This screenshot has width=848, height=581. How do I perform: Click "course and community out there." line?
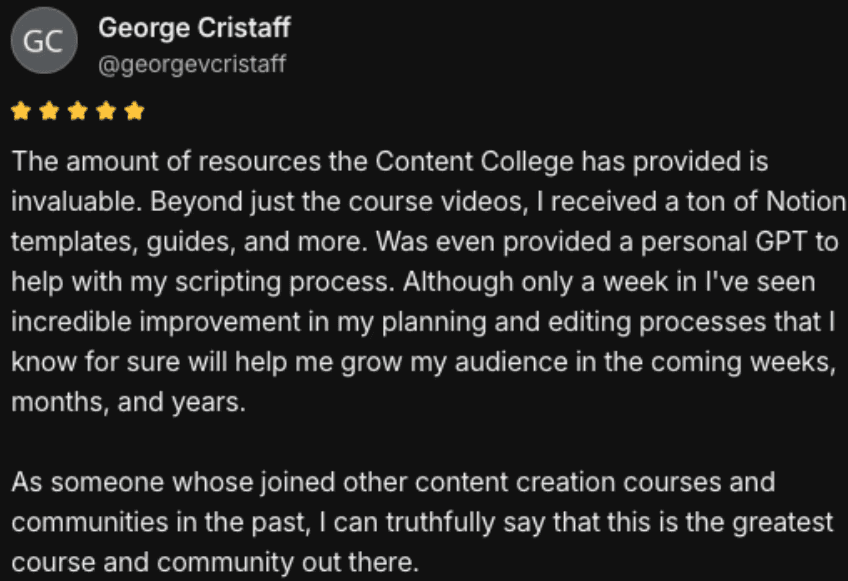click(x=215, y=563)
